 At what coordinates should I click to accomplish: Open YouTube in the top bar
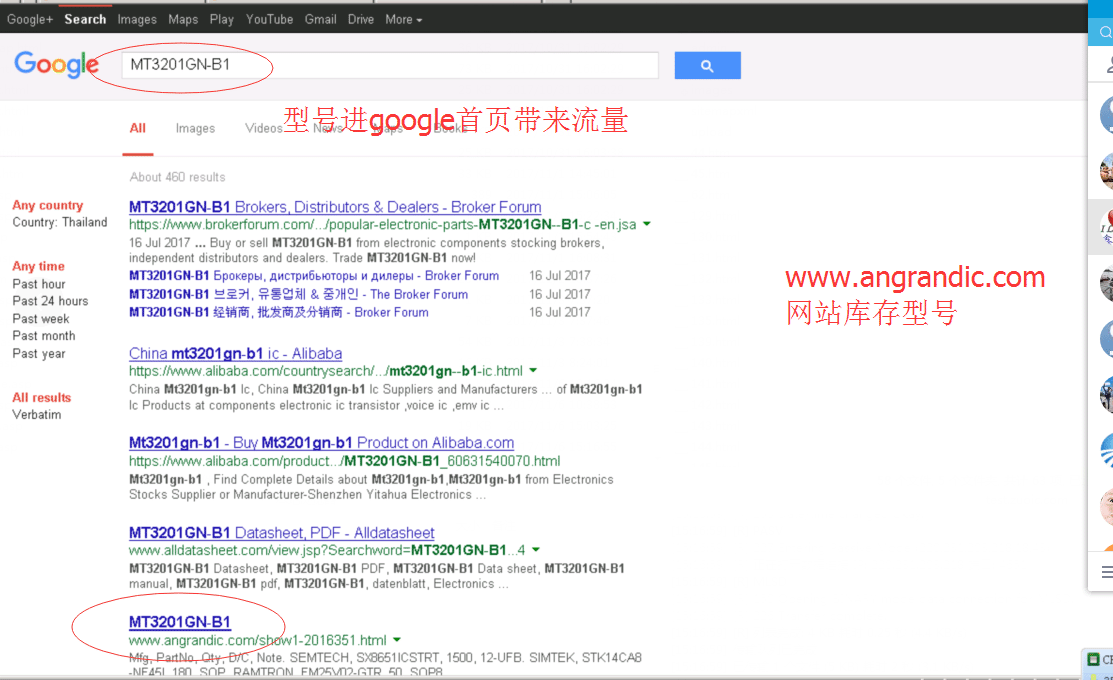pyautogui.click(x=269, y=19)
